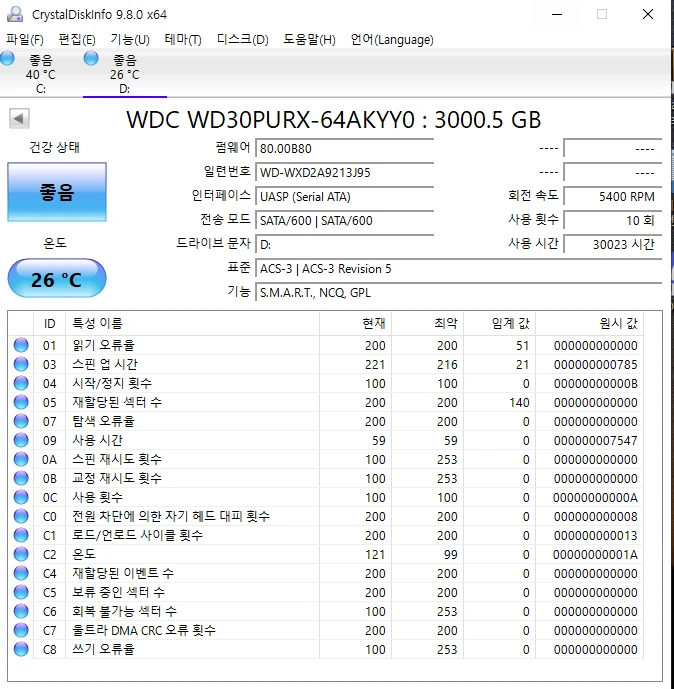
Task: Click attribute name 온도 in the table
Action: click(x=84, y=554)
